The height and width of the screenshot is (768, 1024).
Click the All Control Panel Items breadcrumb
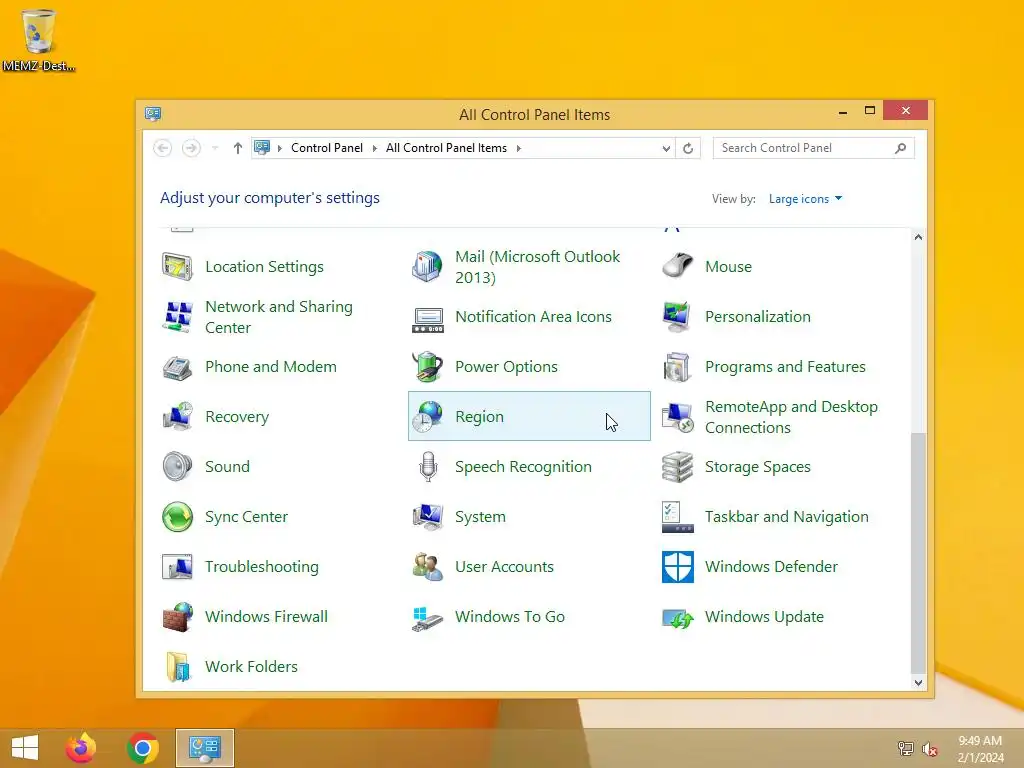[x=446, y=148]
